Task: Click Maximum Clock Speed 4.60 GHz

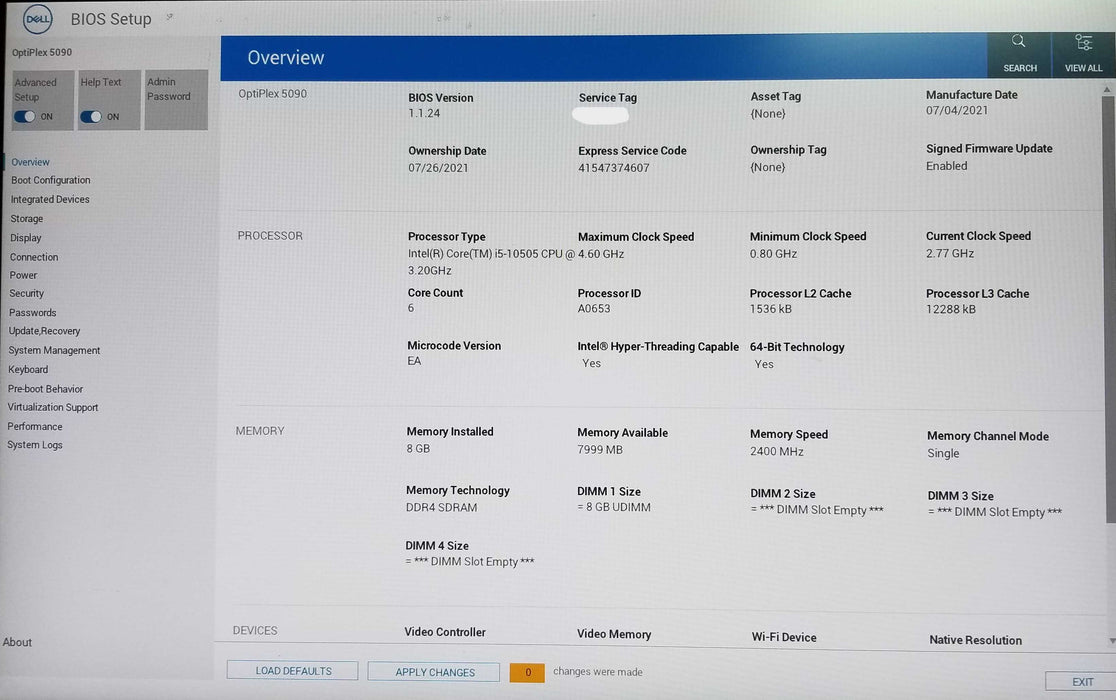Action: [x=601, y=254]
